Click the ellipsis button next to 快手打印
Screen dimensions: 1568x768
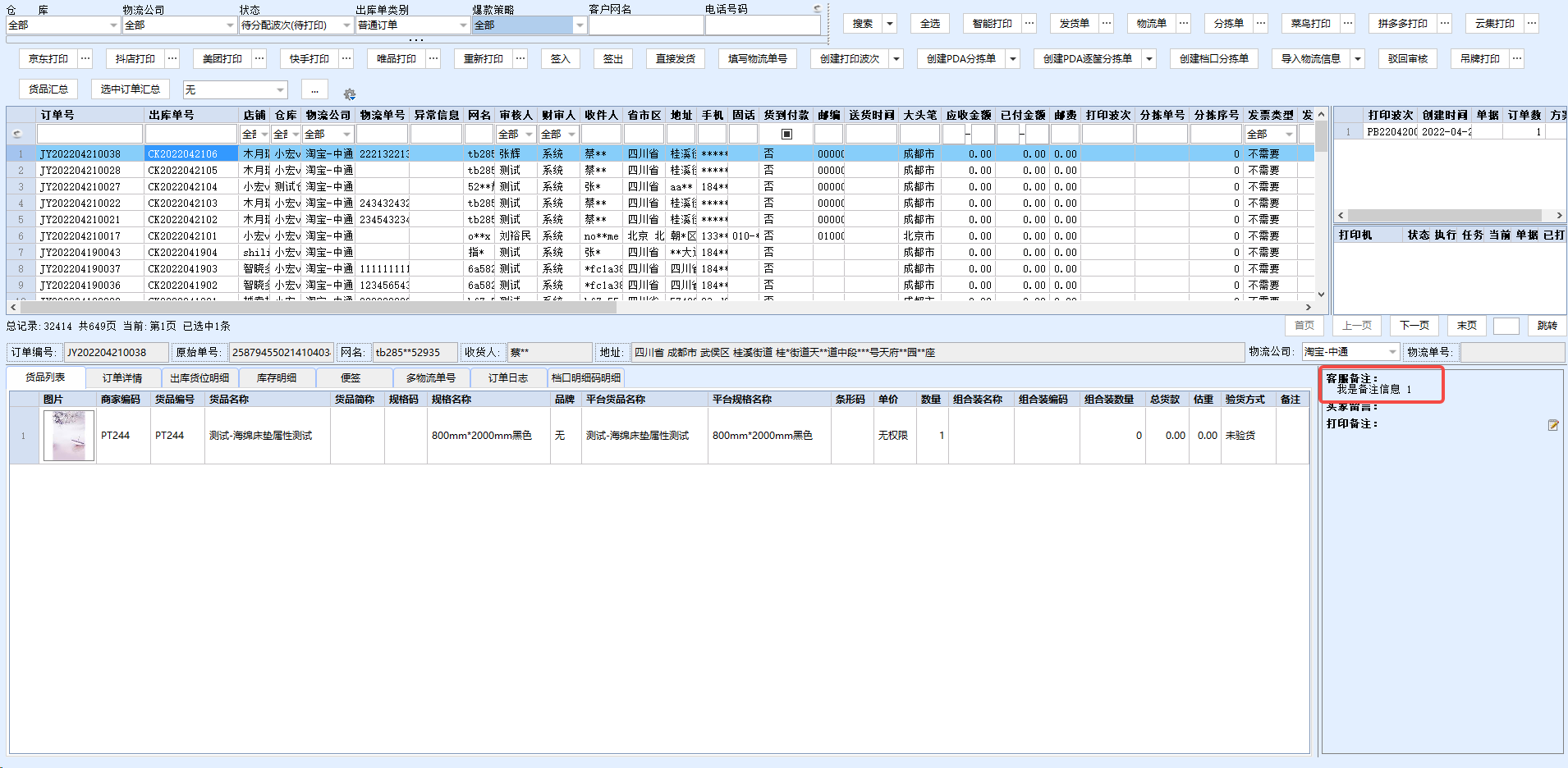[x=346, y=59]
